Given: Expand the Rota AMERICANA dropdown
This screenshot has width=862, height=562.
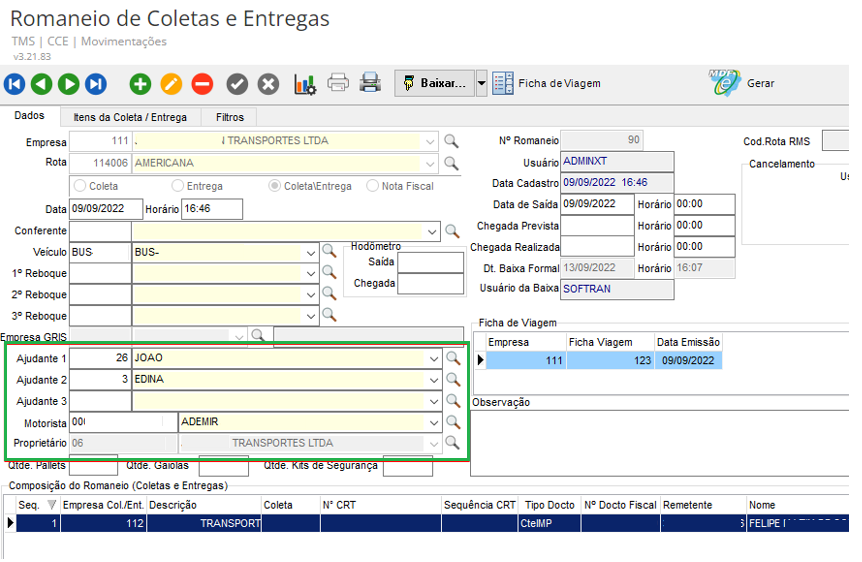Looking at the screenshot, I should pyautogui.click(x=430, y=163).
